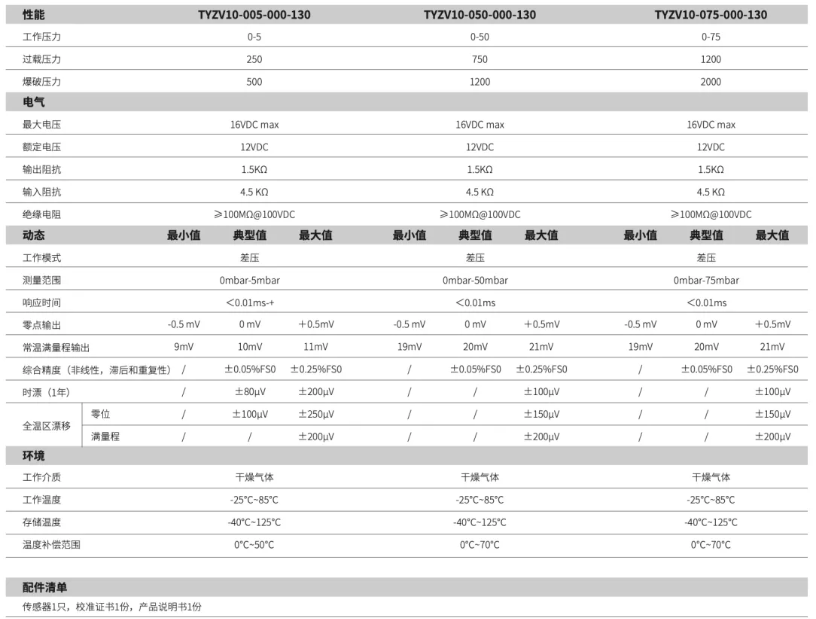Click the '动态' section header
816x619 pixels.
(33, 235)
